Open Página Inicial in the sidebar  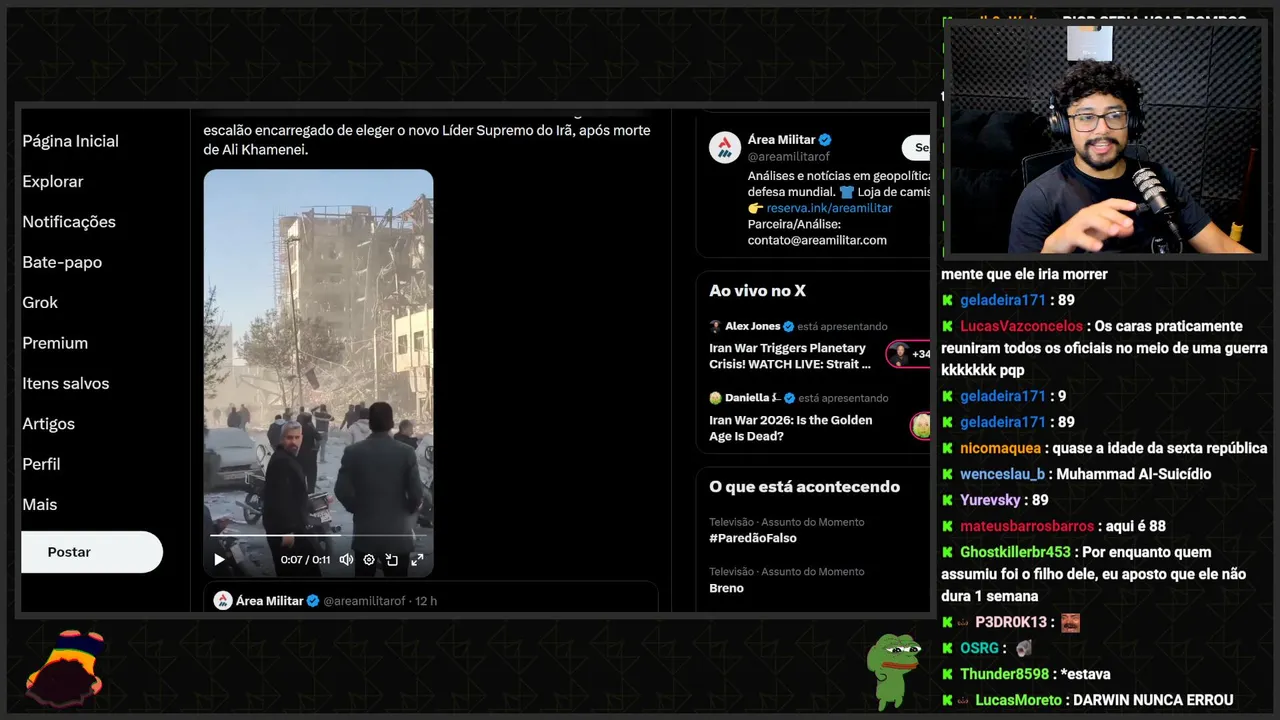pyautogui.click(x=70, y=141)
